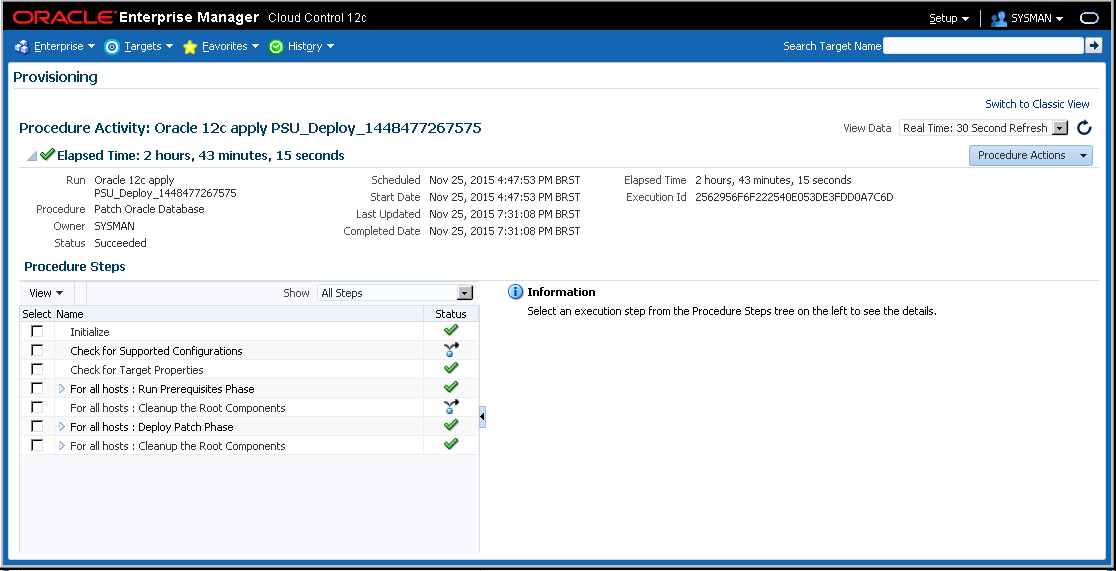Viewport: 1116px width, 571px height.
Task: Click the Targets bullseye icon
Action: pos(112,47)
